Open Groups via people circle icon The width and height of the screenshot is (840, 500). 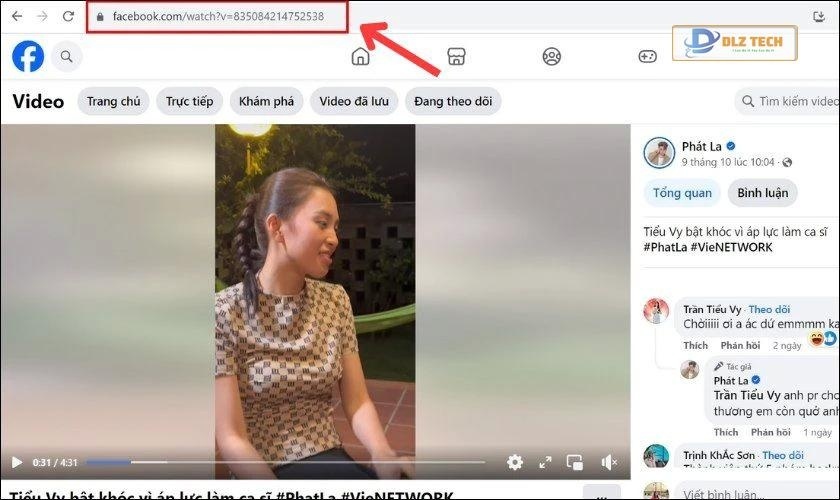tap(552, 56)
